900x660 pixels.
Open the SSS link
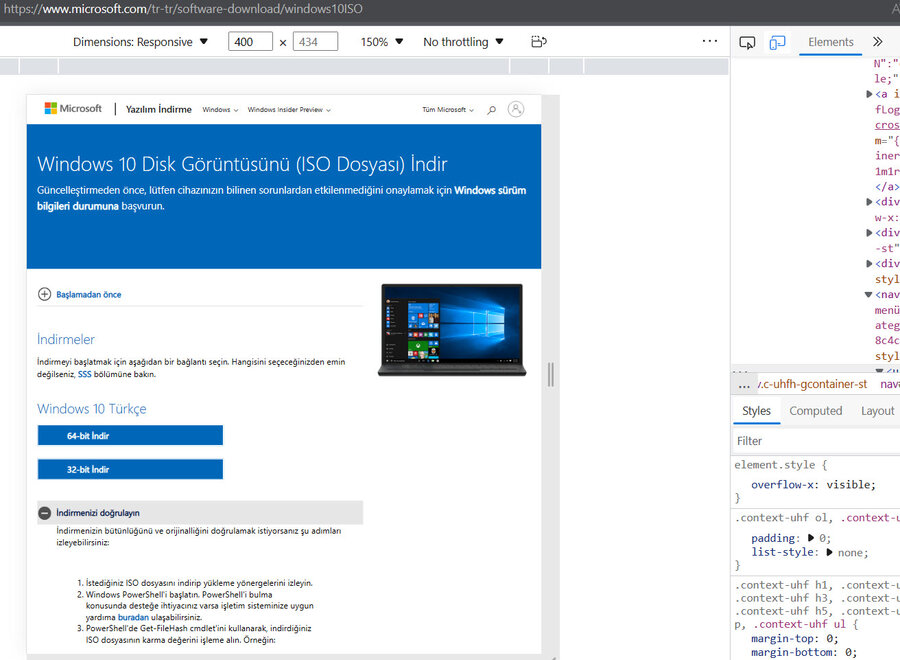(x=84, y=374)
